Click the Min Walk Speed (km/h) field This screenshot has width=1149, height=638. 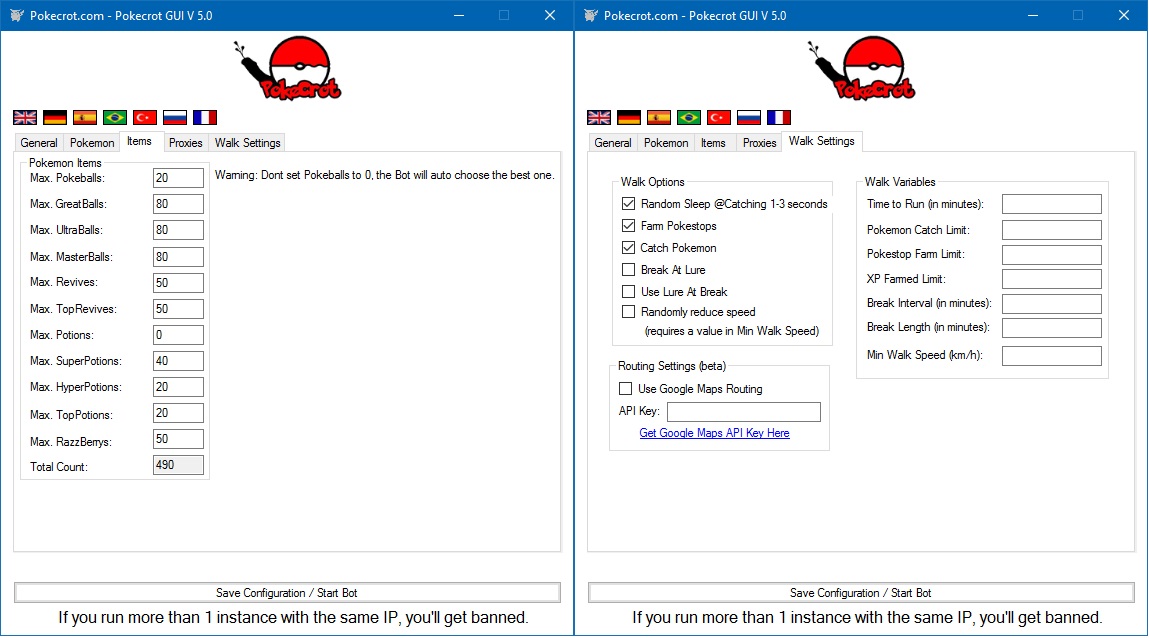(x=1052, y=356)
